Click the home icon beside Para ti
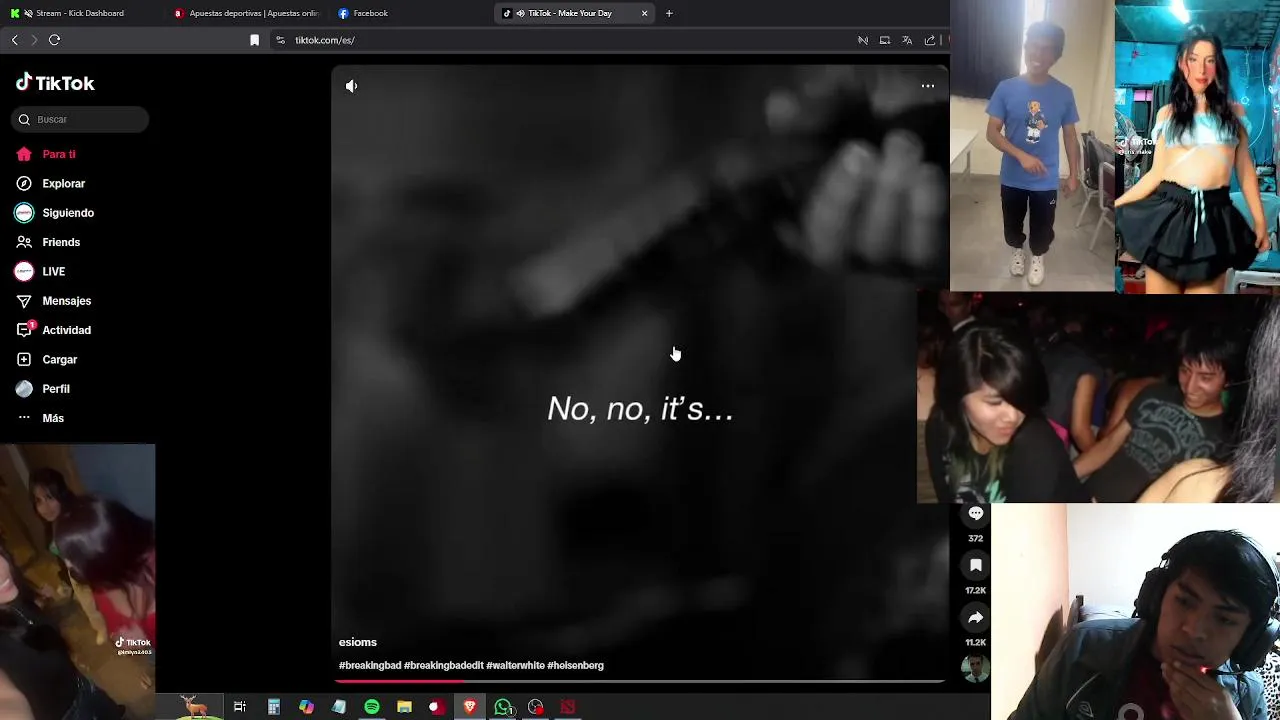 tap(24, 154)
